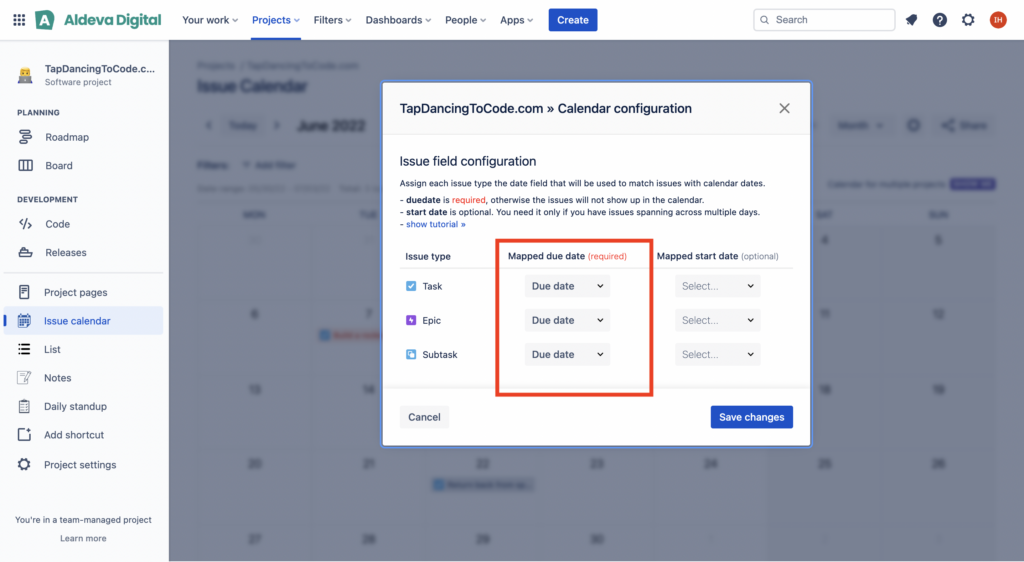Open List in the sidebar
This screenshot has width=1024, height=562.
(52, 349)
